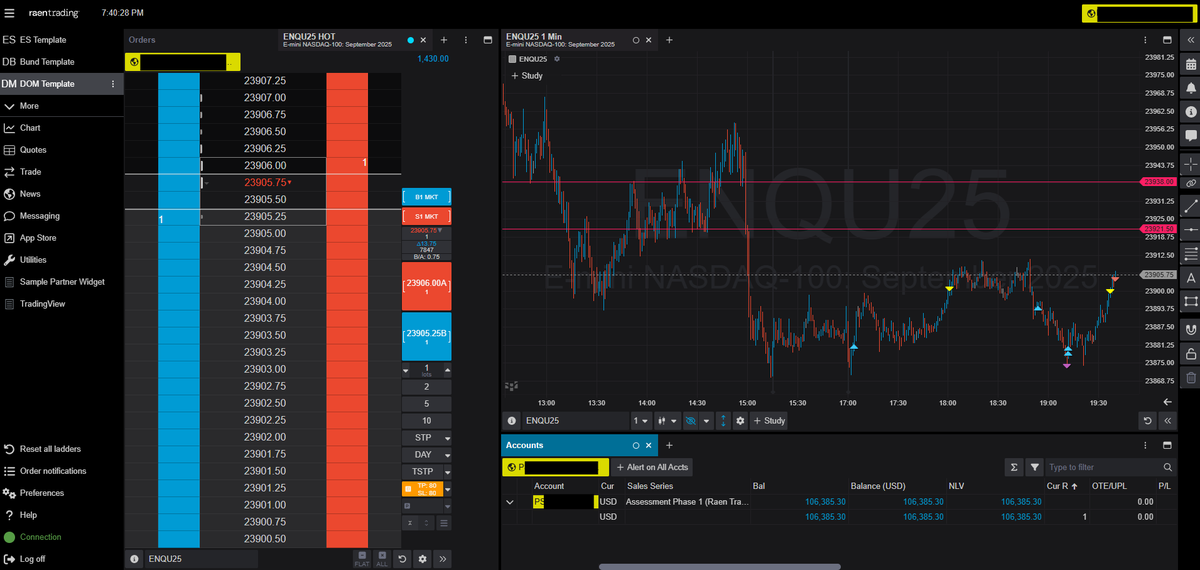Click the 5 lots quantity button
Screen dimensions: 1200x570
[426, 404]
